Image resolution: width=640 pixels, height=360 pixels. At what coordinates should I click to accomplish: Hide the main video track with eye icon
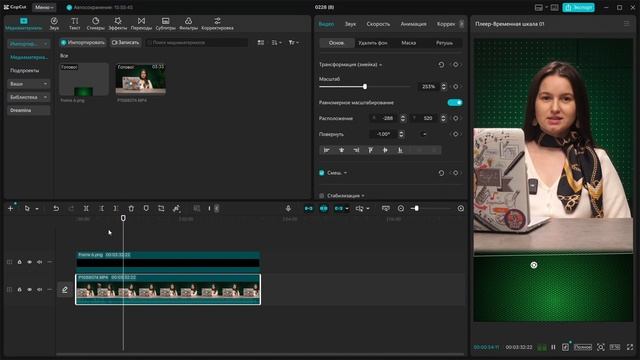(29, 290)
